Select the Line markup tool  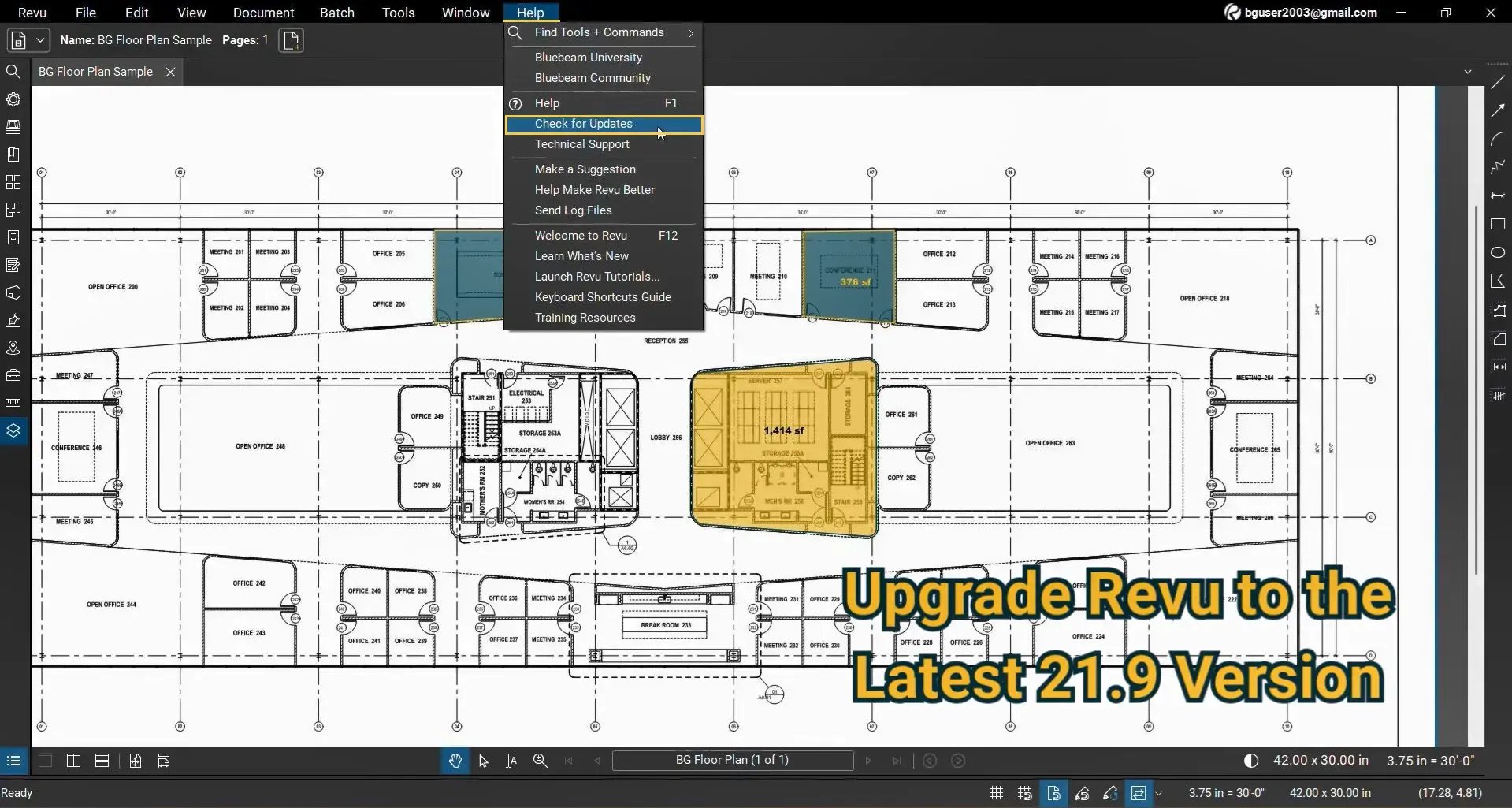click(x=1498, y=82)
